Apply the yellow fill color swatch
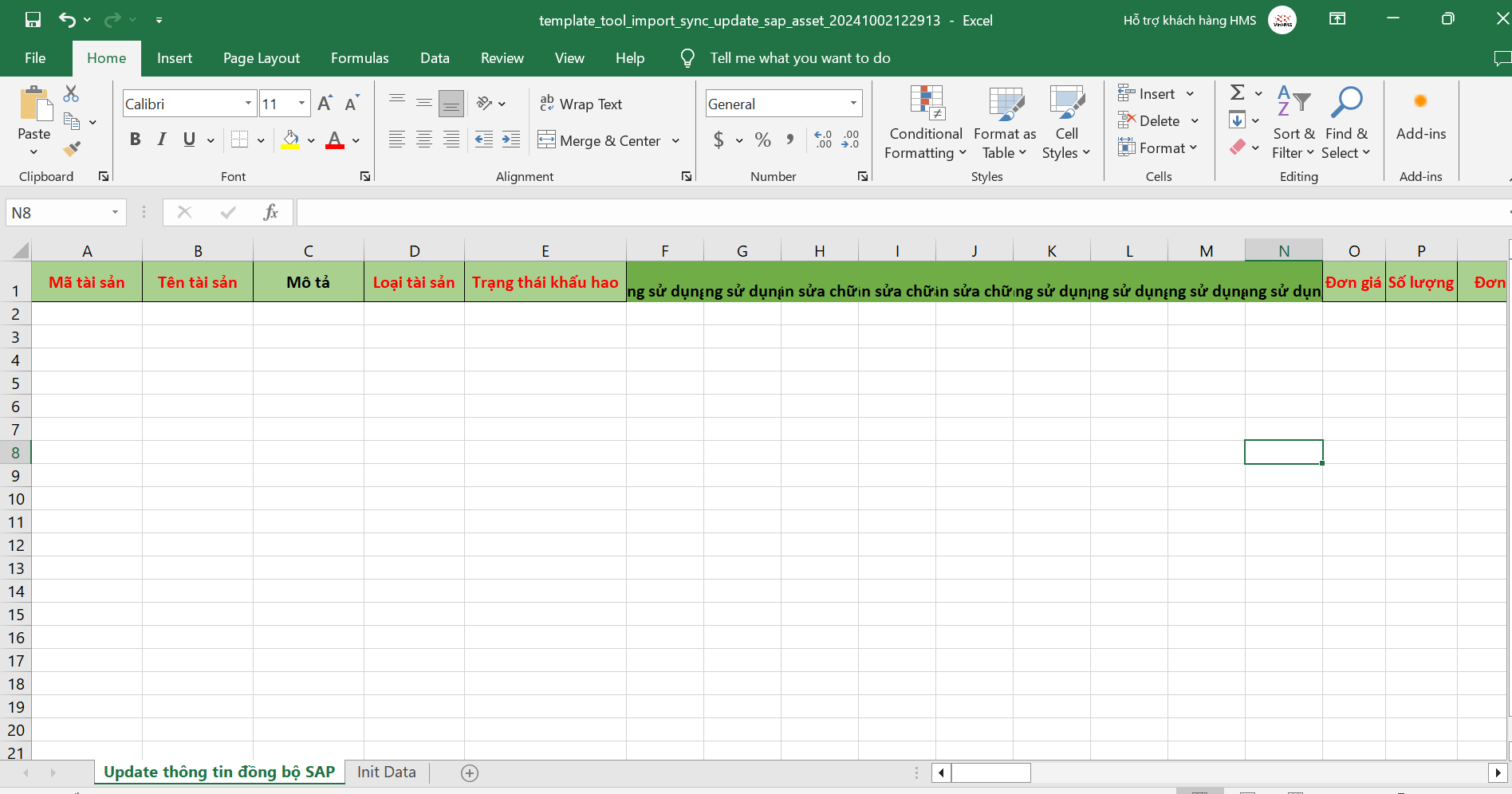The height and width of the screenshot is (794, 1512). [290, 140]
